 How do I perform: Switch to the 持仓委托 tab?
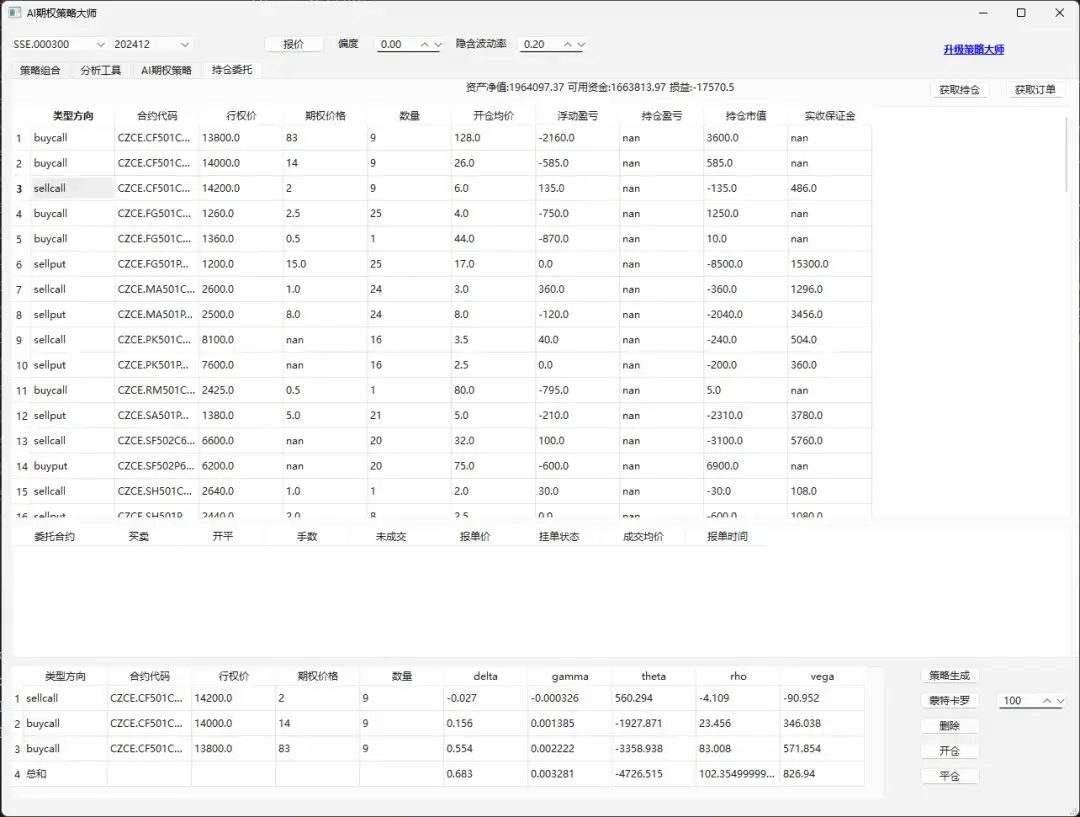232,70
